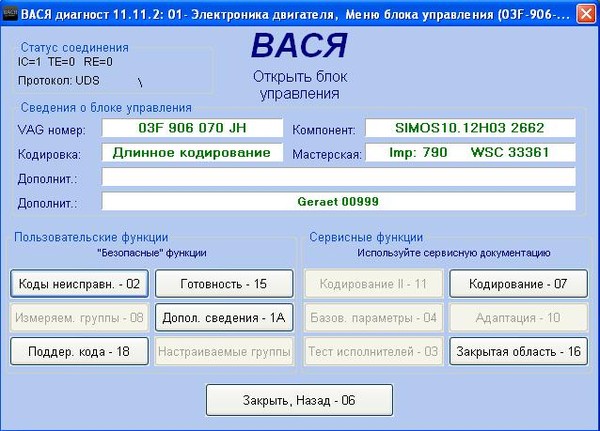Click the IC=1 TE=0 RE=0 status line
The image size is (600, 431).
65,62
